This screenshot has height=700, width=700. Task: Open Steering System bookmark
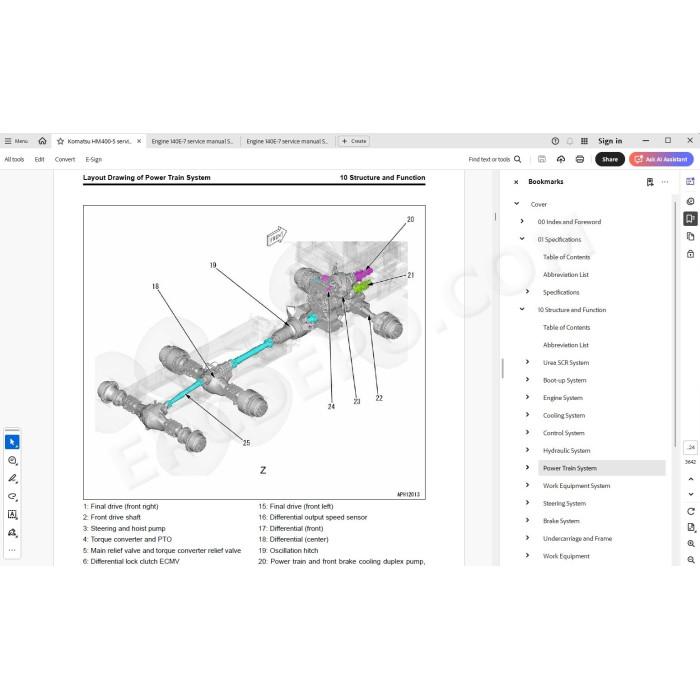564,503
